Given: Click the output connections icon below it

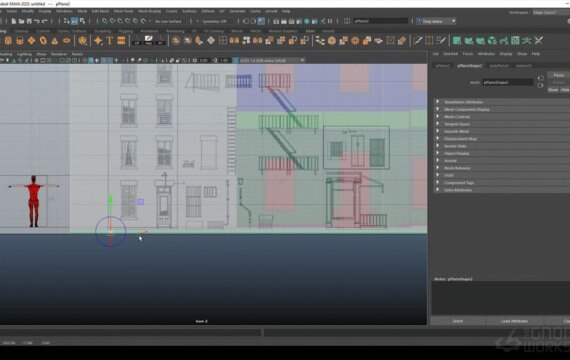Looking at the screenshot, I should tap(541, 85).
